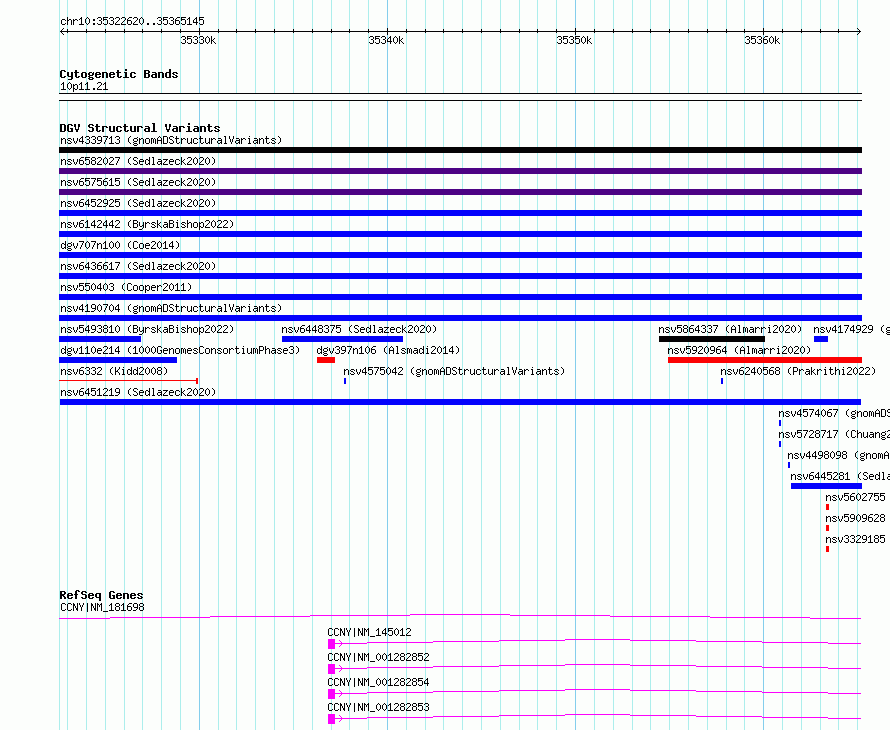Open the nsv6575615 (Sedlazeck2020) variant

(138, 182)
